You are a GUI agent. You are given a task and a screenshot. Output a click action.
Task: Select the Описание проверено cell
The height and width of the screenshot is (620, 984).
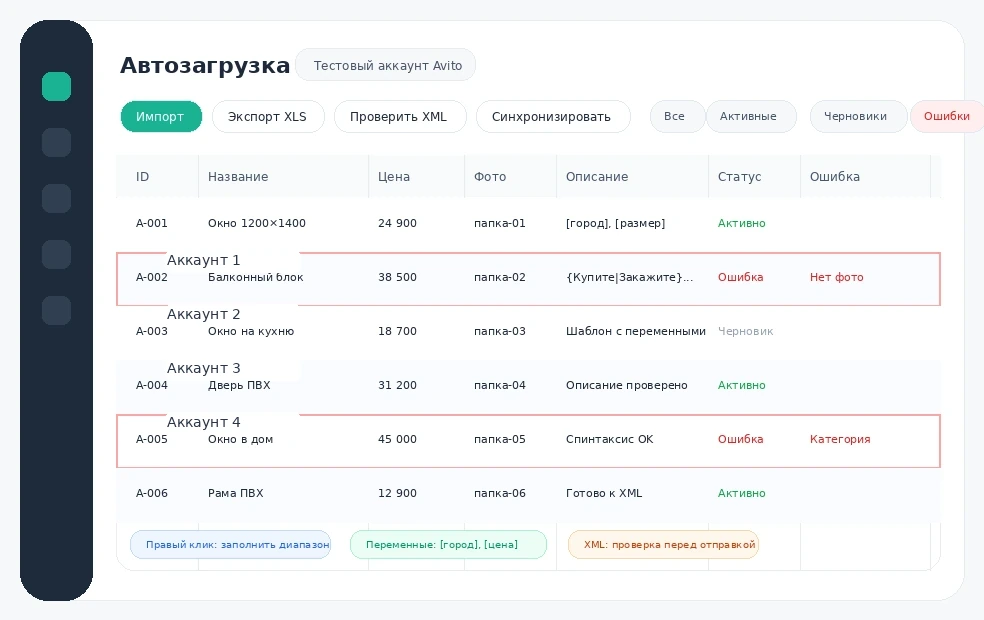[x=627, y=385]
